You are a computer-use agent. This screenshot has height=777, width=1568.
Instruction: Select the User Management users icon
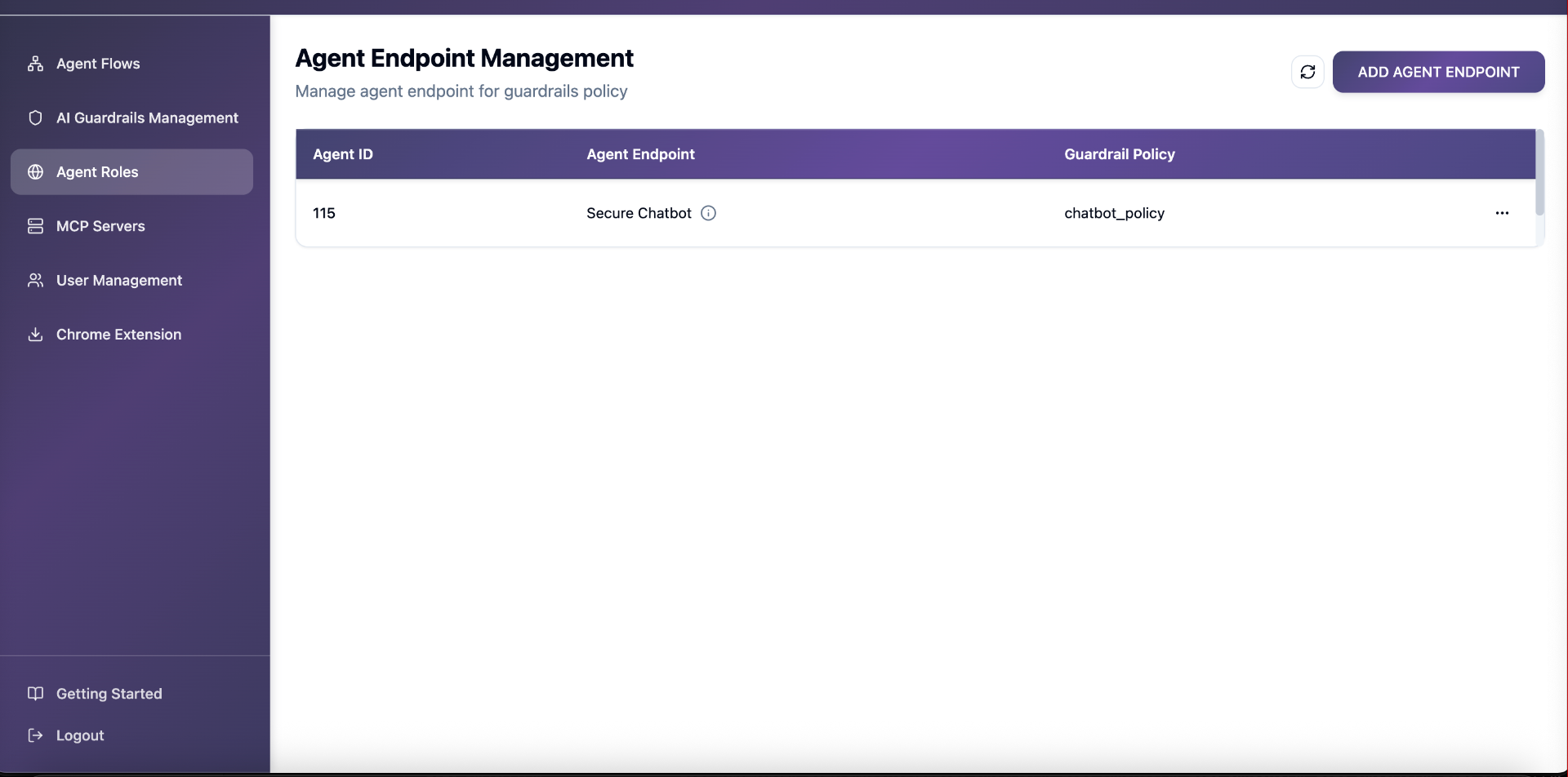pyautogui.click(x=36, y=280)
